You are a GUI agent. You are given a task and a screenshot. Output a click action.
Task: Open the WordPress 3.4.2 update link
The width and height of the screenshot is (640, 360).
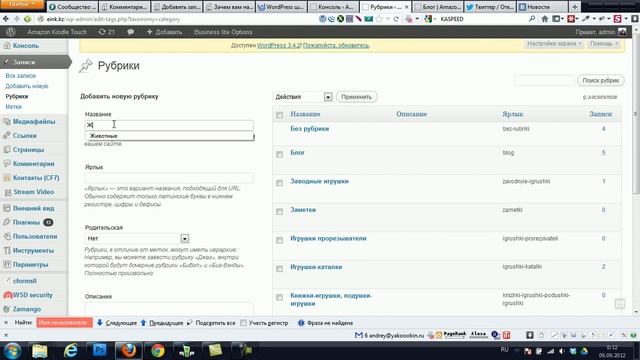click(279, 45)
